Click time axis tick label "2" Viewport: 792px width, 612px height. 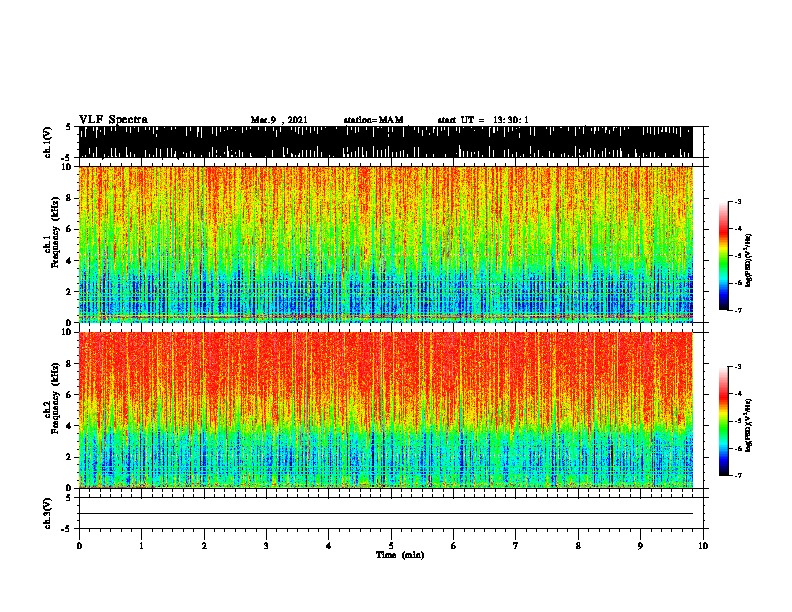click(x=204, y=546)
